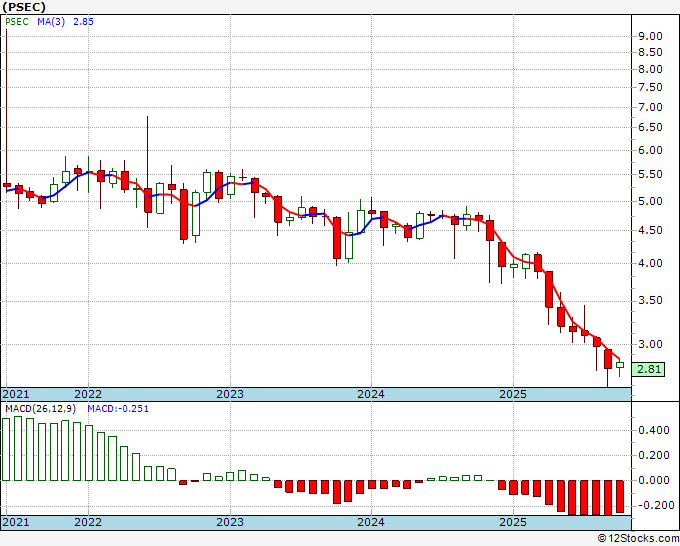Click 2024 on the MACD timeline

click(371, 522)
